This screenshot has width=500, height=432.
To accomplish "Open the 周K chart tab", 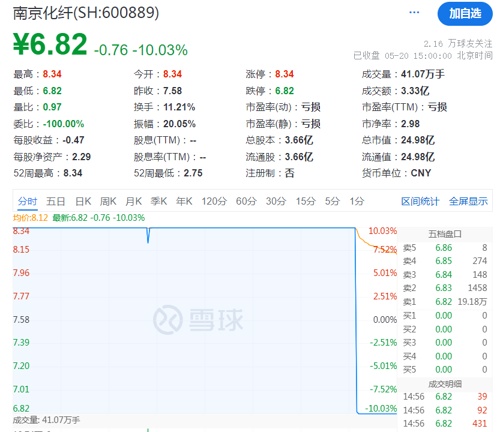I will pyautogui.click(x=108, y=201).
